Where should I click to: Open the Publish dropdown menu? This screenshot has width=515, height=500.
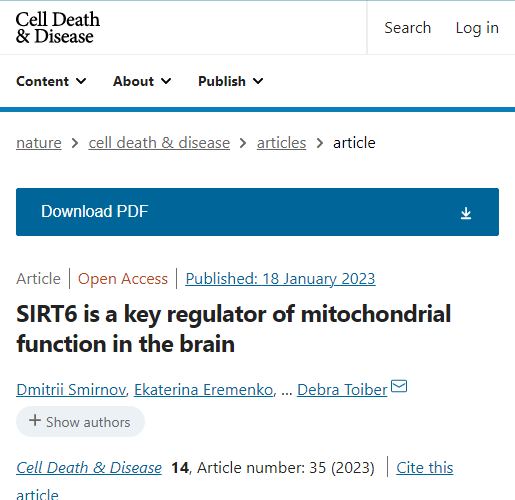pos(231,81)
